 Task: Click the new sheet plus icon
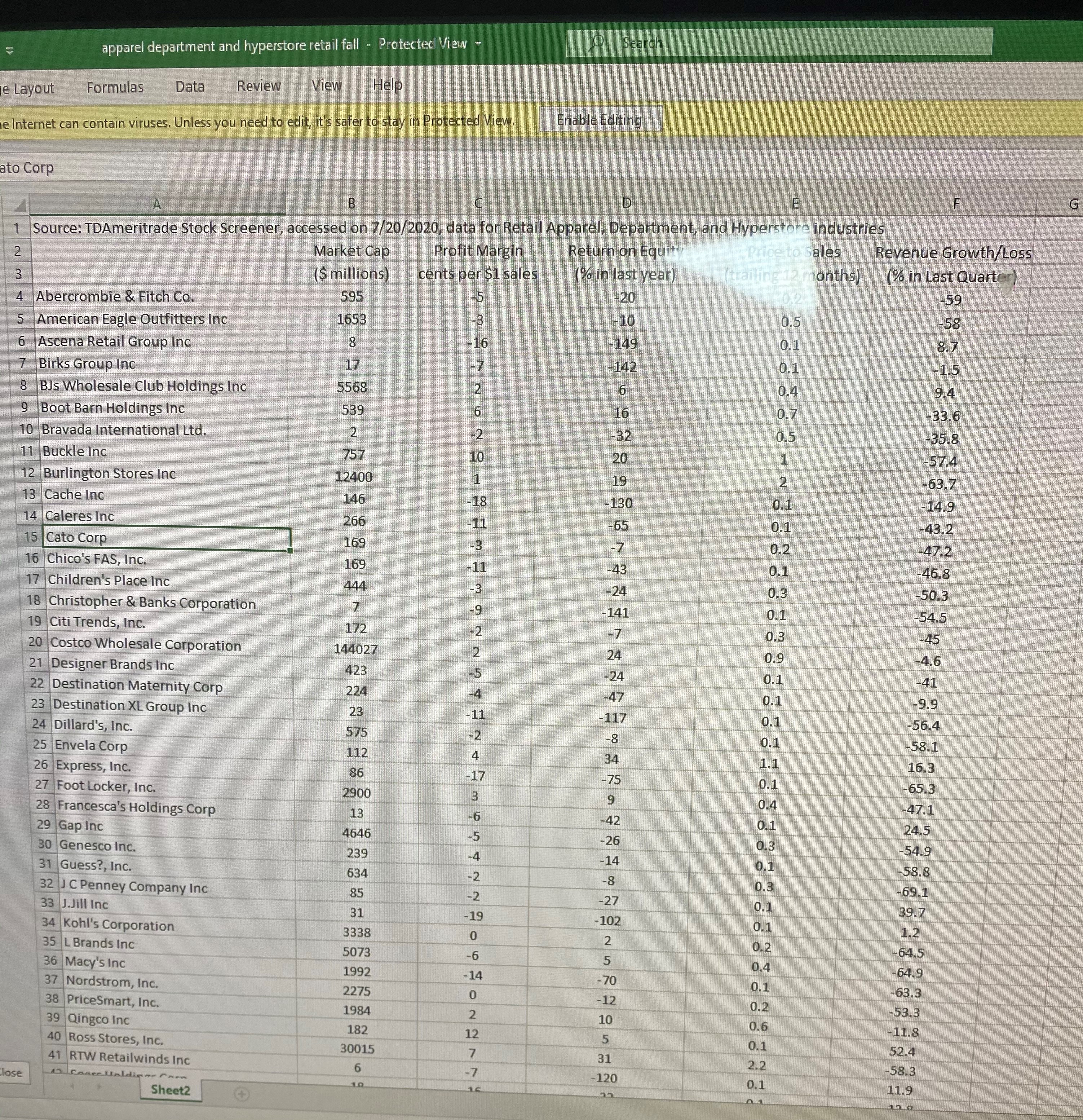pos(242,1094)
